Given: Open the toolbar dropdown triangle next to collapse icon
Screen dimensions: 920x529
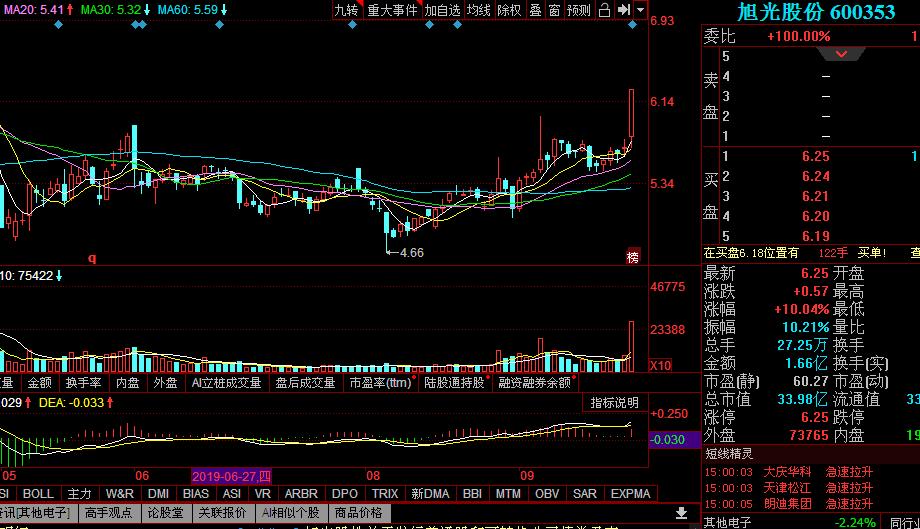Looking at the screenshot, I should (639, 10).
